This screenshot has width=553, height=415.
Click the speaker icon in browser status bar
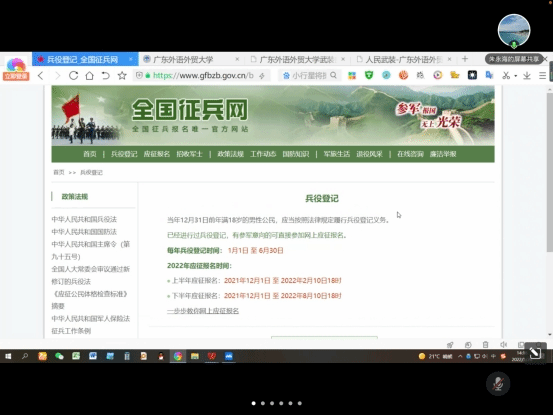503,344
